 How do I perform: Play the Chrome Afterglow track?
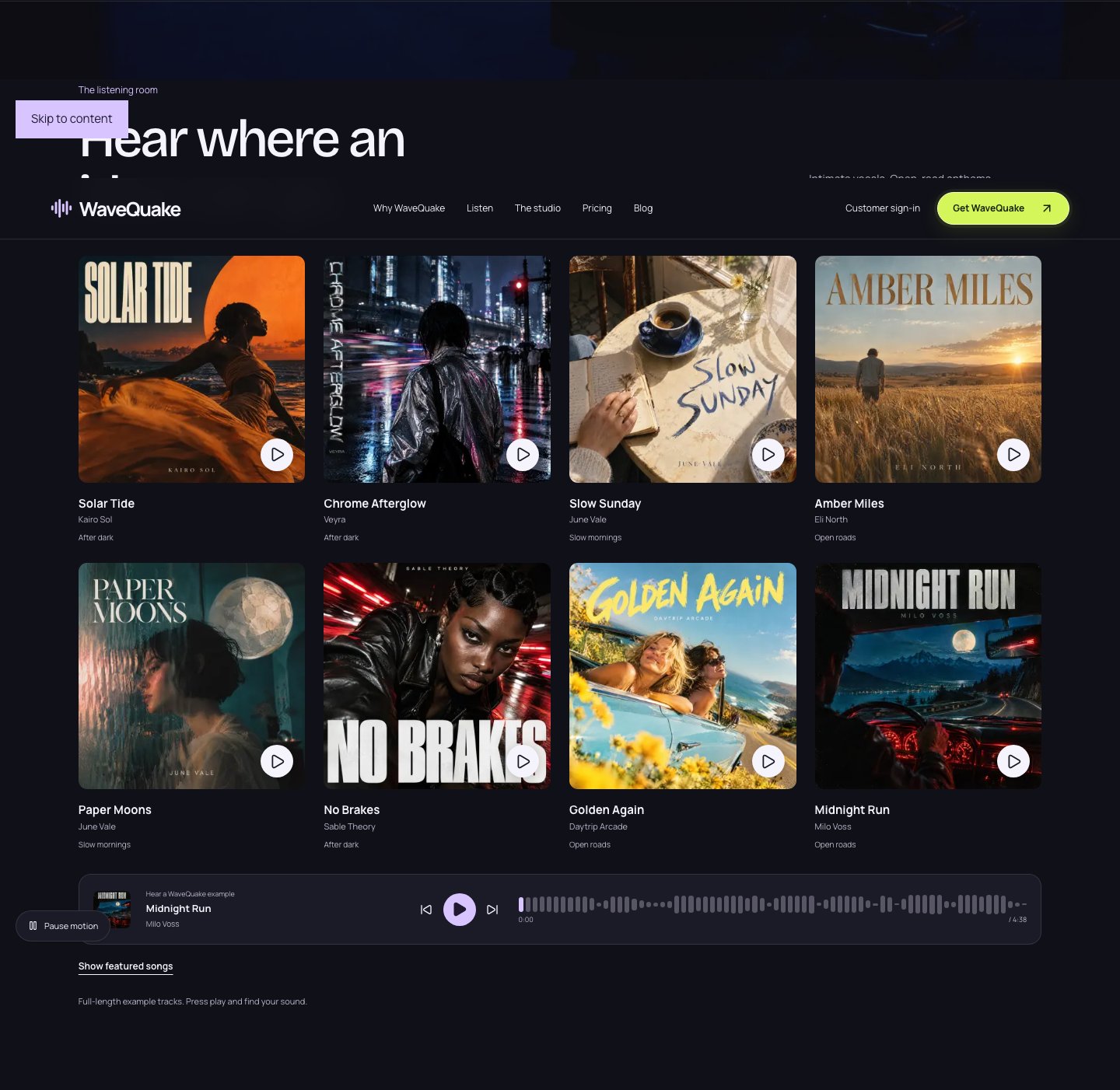pos(523,455)
